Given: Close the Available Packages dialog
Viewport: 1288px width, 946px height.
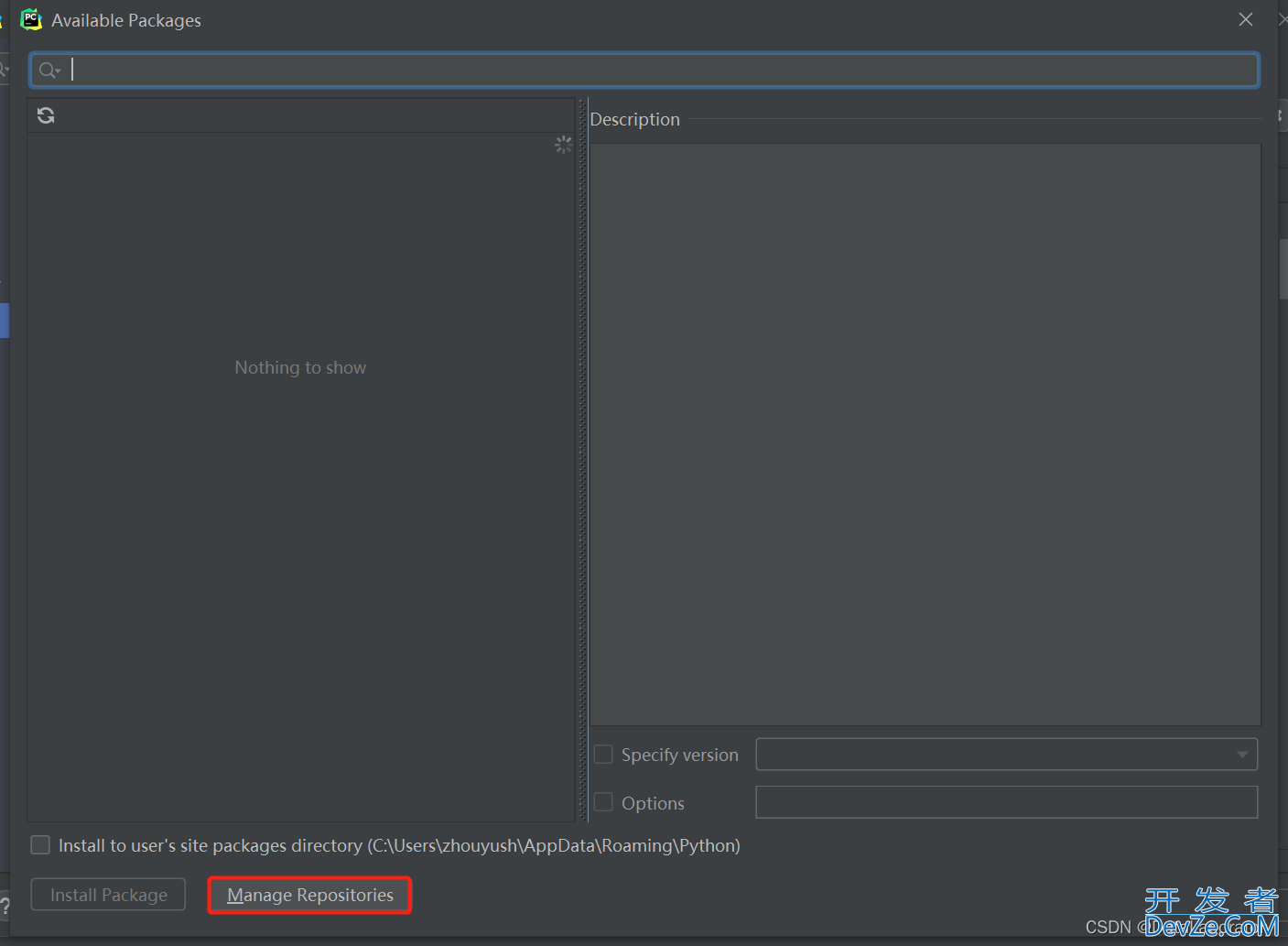Looking at the screenshot, I should tap(1246, 19).
